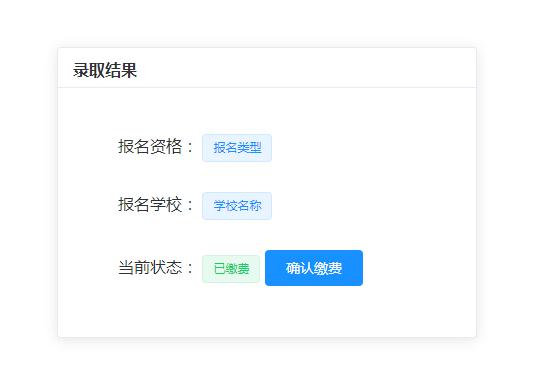Click the 报名类型 tag
The width and height of the screenshot is (542, 381).
tap(237, 148)
